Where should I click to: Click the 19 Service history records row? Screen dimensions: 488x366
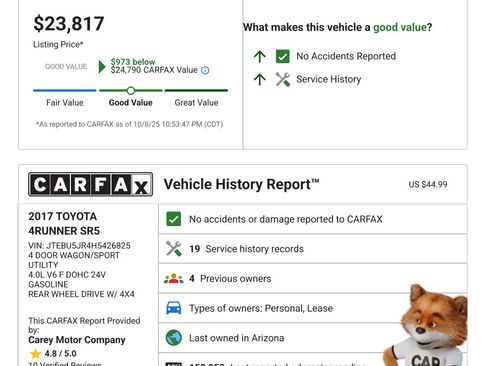(313, 249)
